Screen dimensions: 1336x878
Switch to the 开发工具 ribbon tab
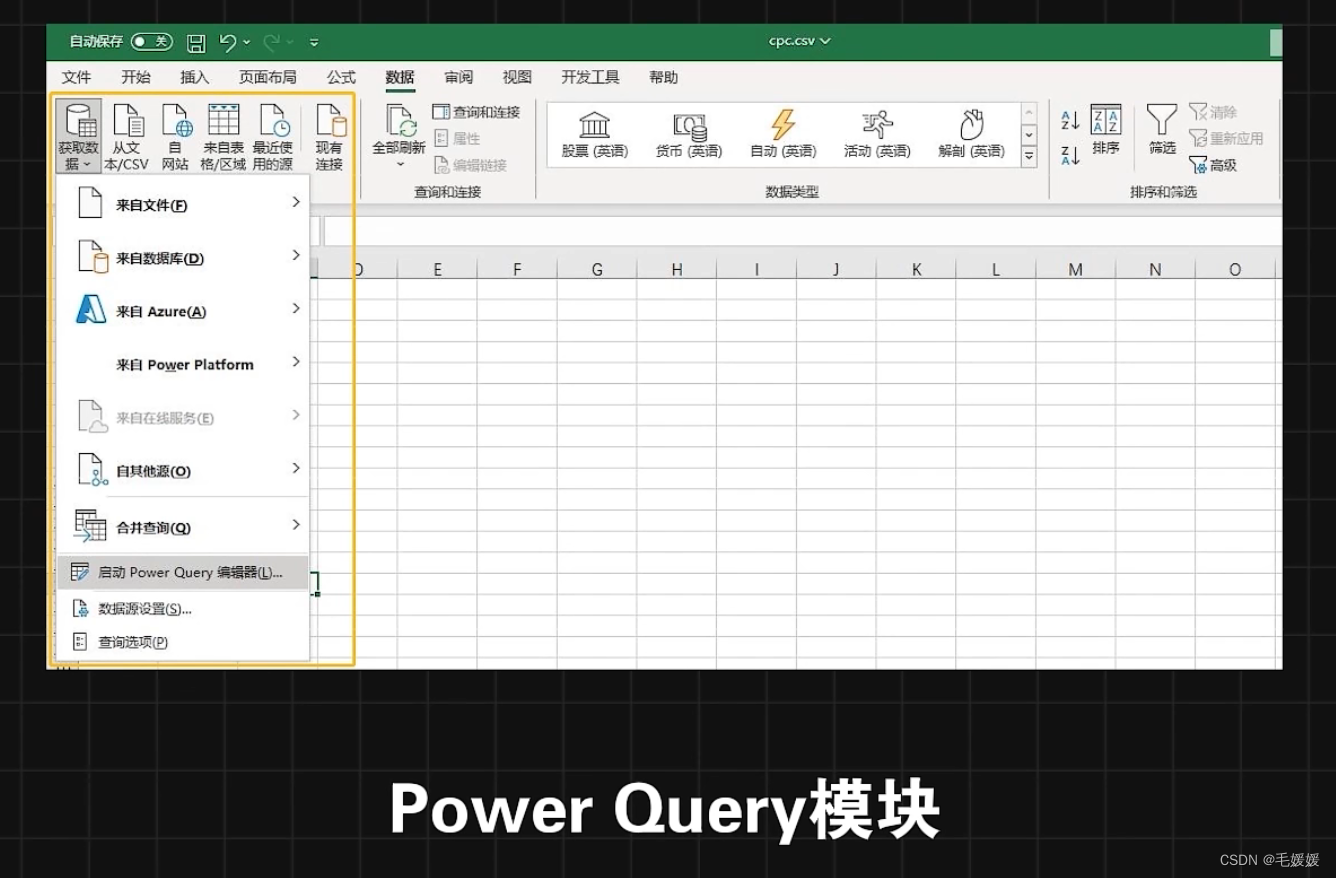tap(590, 77)
